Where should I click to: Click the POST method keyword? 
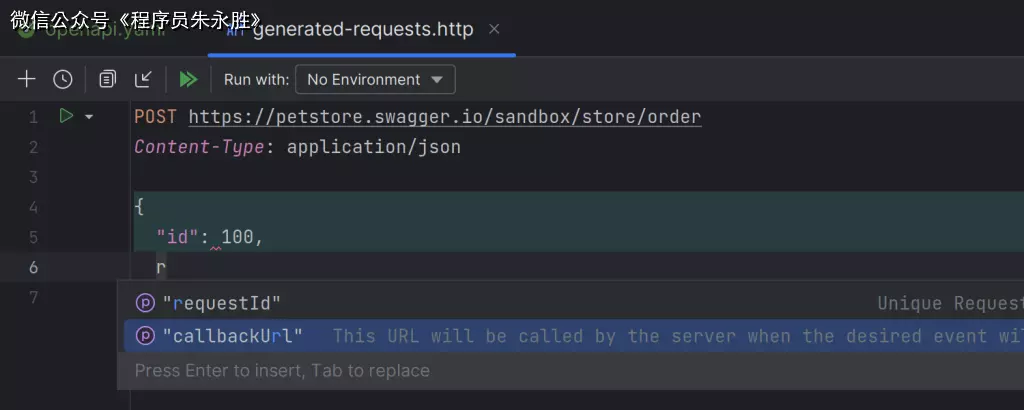pyautogui.click(x=156, y=117)
